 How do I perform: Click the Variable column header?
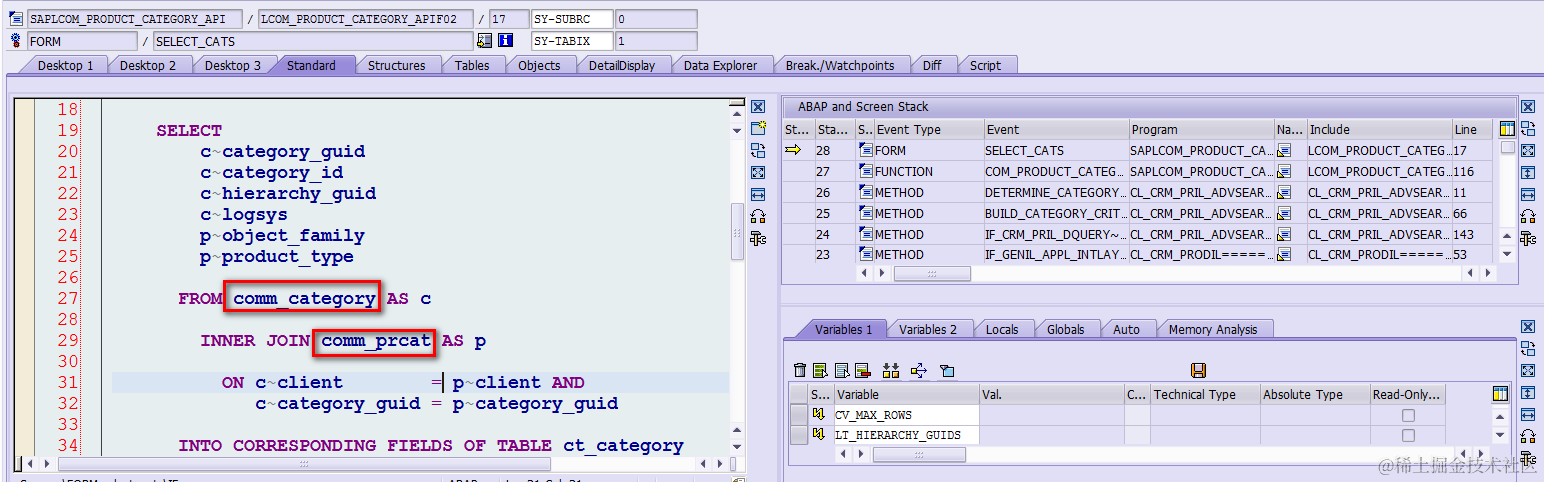[906, 394]
